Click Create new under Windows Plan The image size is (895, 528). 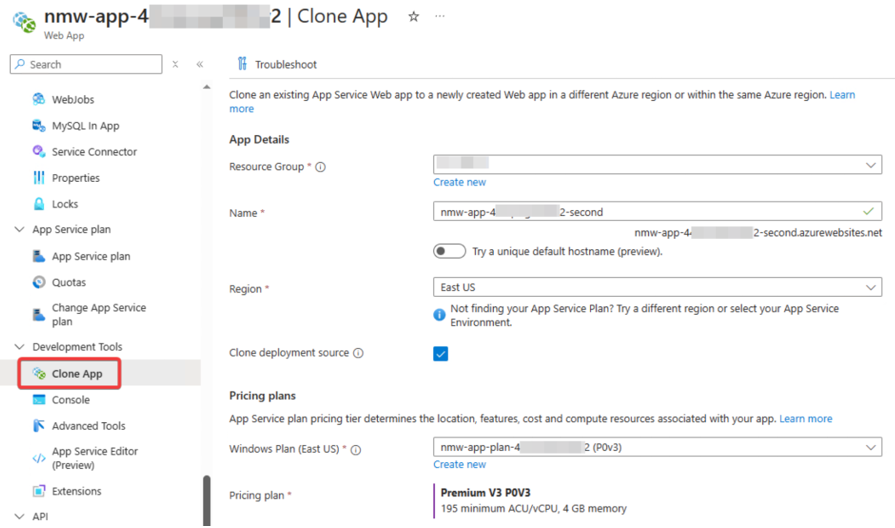pos(459,464)
